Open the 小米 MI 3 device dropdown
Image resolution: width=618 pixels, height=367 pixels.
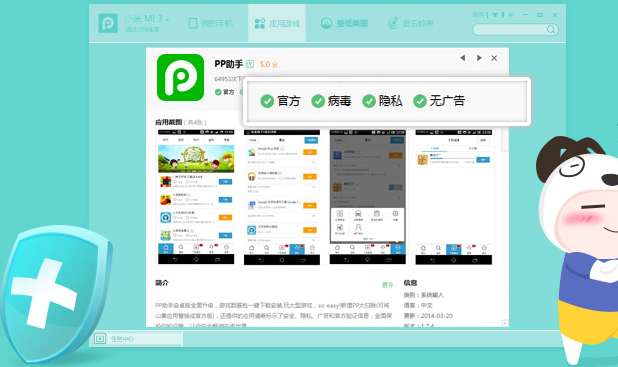click(x=147, y=19)
